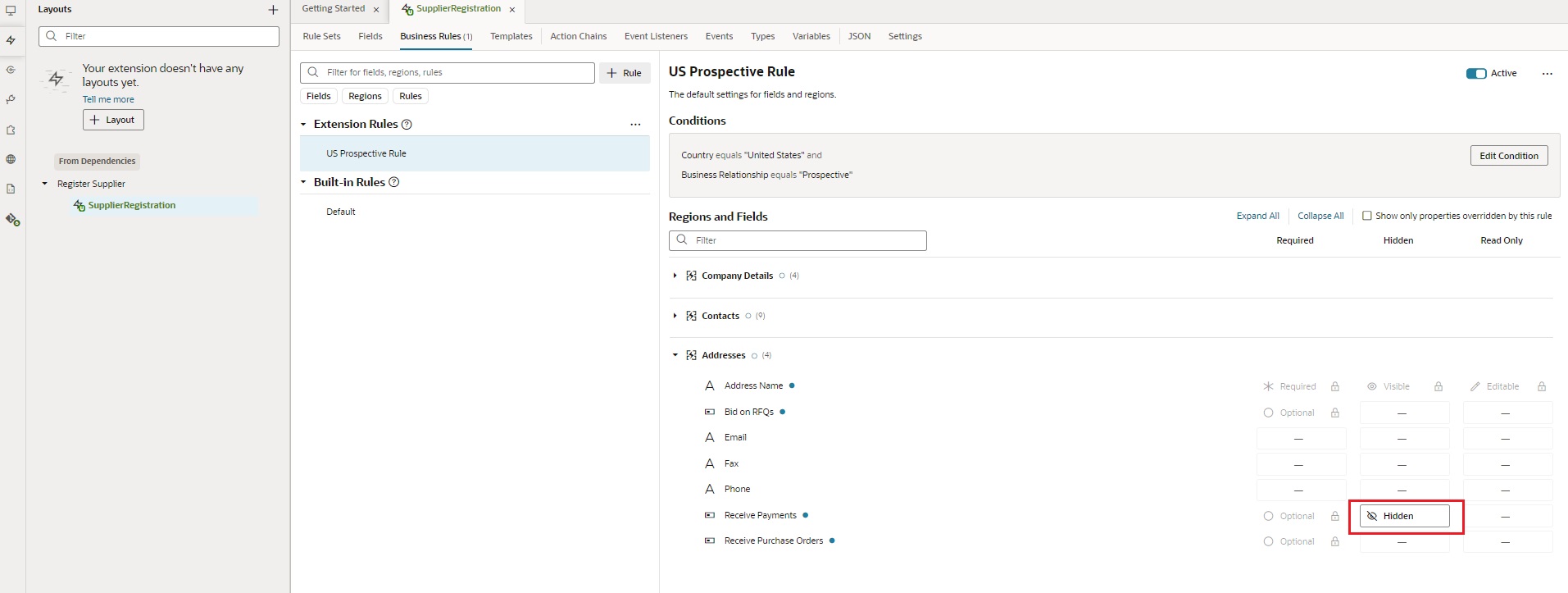Image resolution: width=1568 pixels, height=593 pixels.
Task: Toggle Hidden setting for Receive Payments
Action: [1405, 516]
